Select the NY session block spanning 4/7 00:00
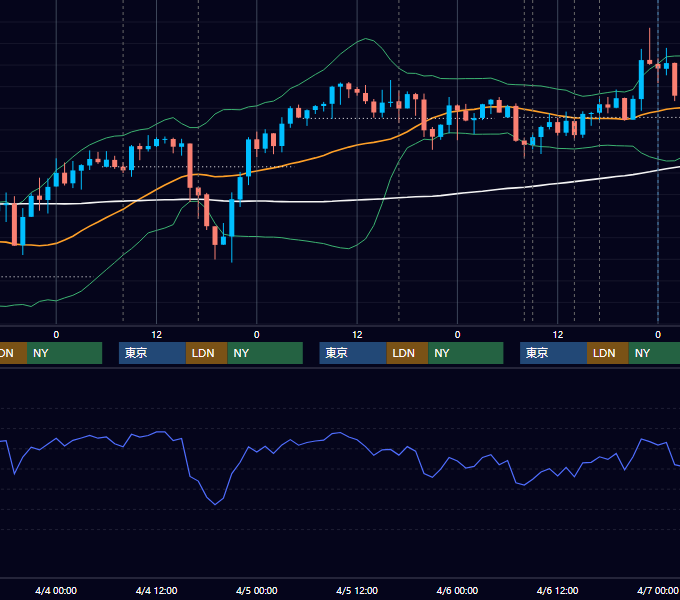 pyautogui.click(x=654, y=353)
